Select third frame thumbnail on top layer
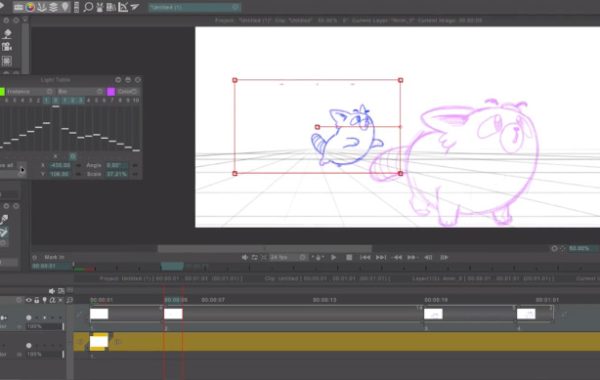600x380 pixels. point(433,314)
